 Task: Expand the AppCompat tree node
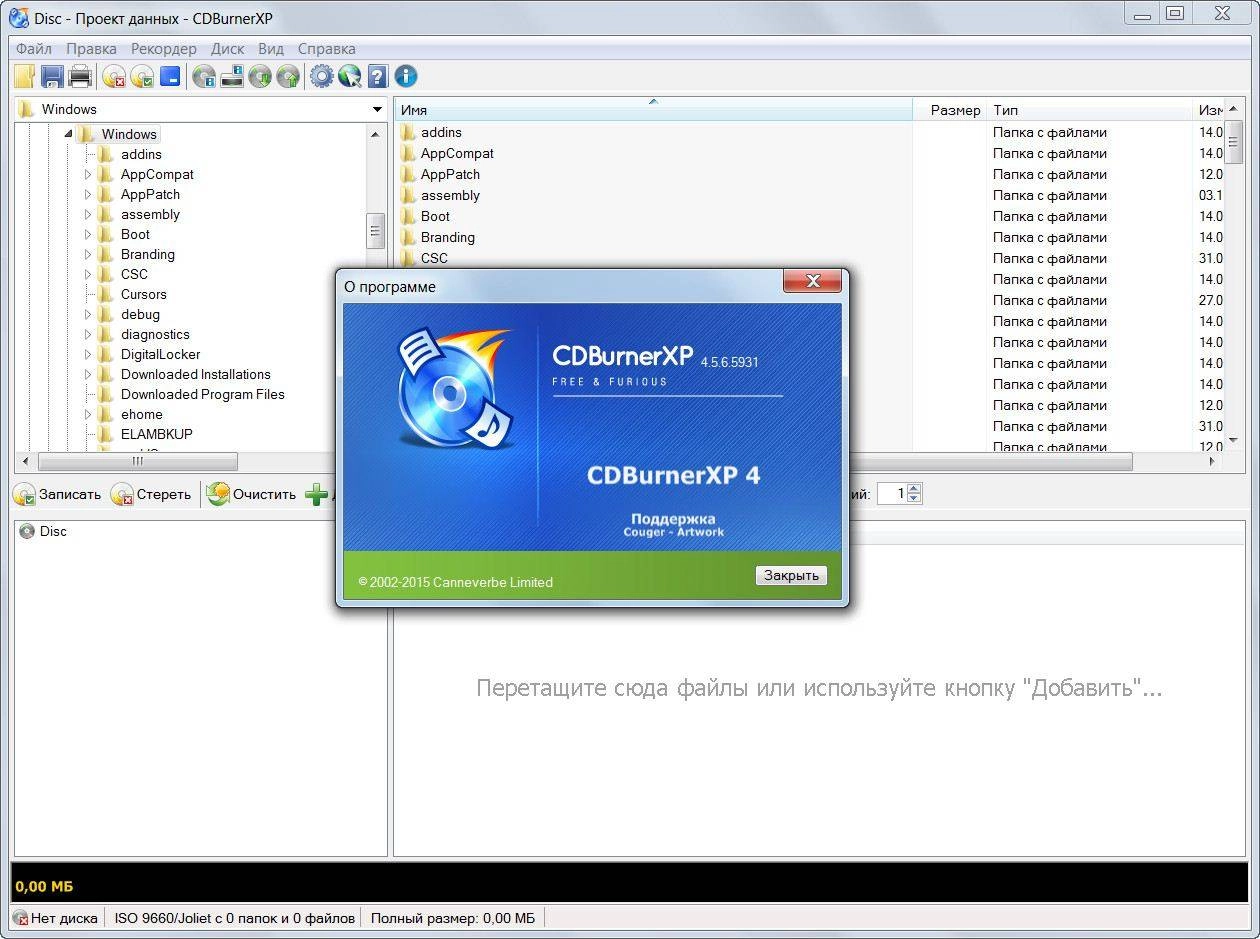88,174
